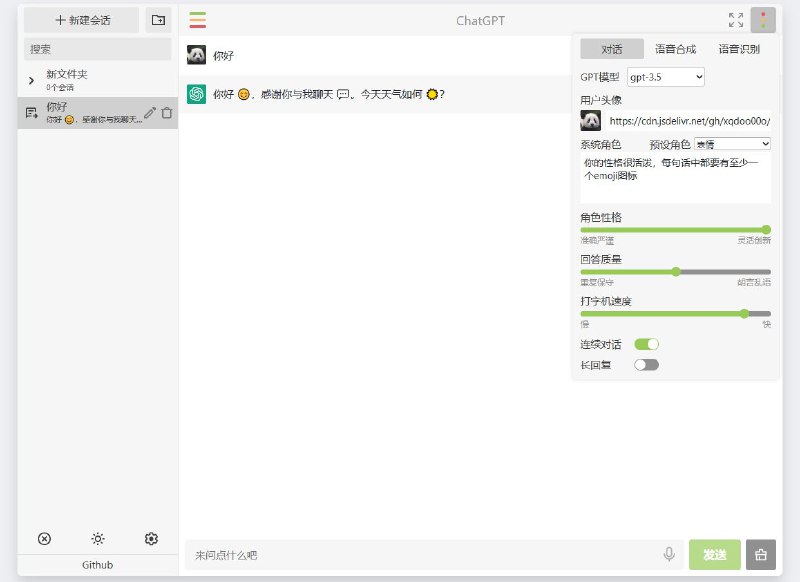Image resolution: width=800 pixels, height=582 pixels.
Task: Open the 预设角色 dropdown
Action: click(x=732, y=145)
